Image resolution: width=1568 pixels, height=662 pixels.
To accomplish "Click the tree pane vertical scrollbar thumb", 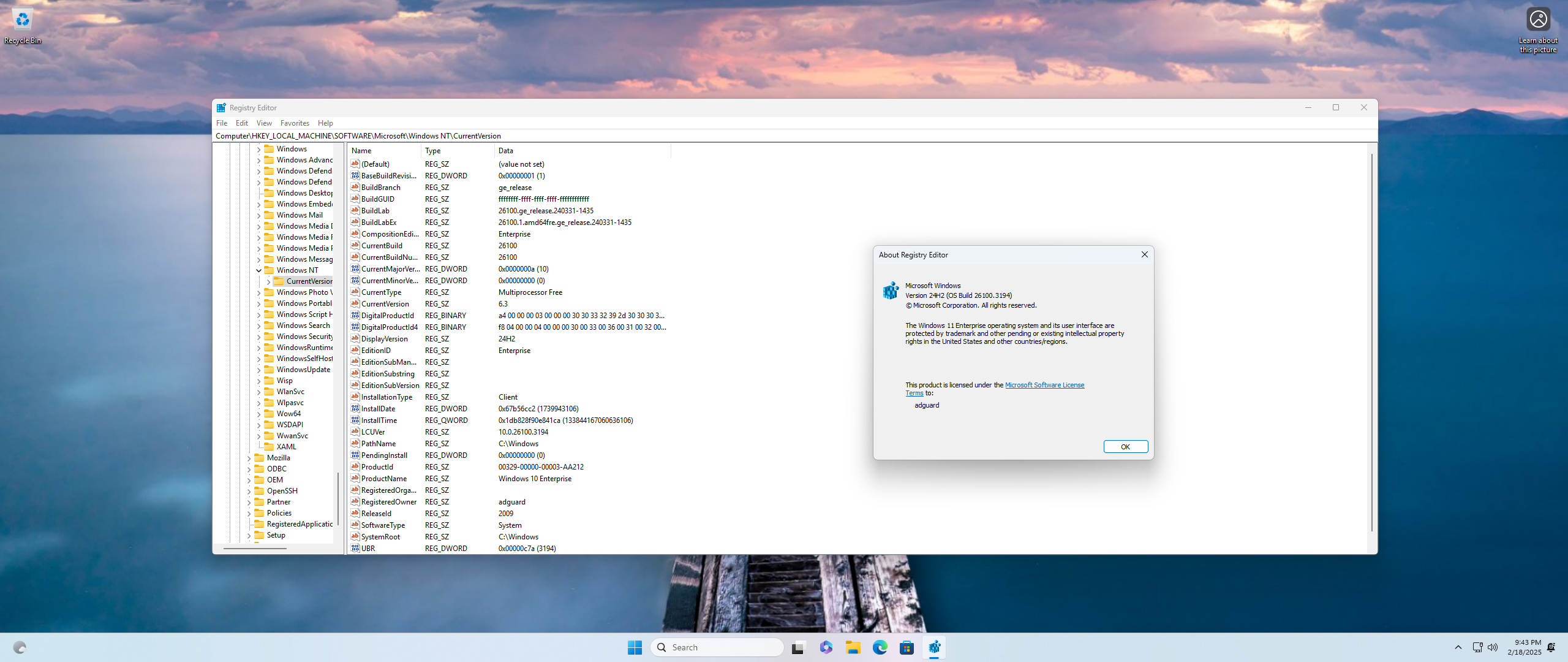I will pos(337,498).
